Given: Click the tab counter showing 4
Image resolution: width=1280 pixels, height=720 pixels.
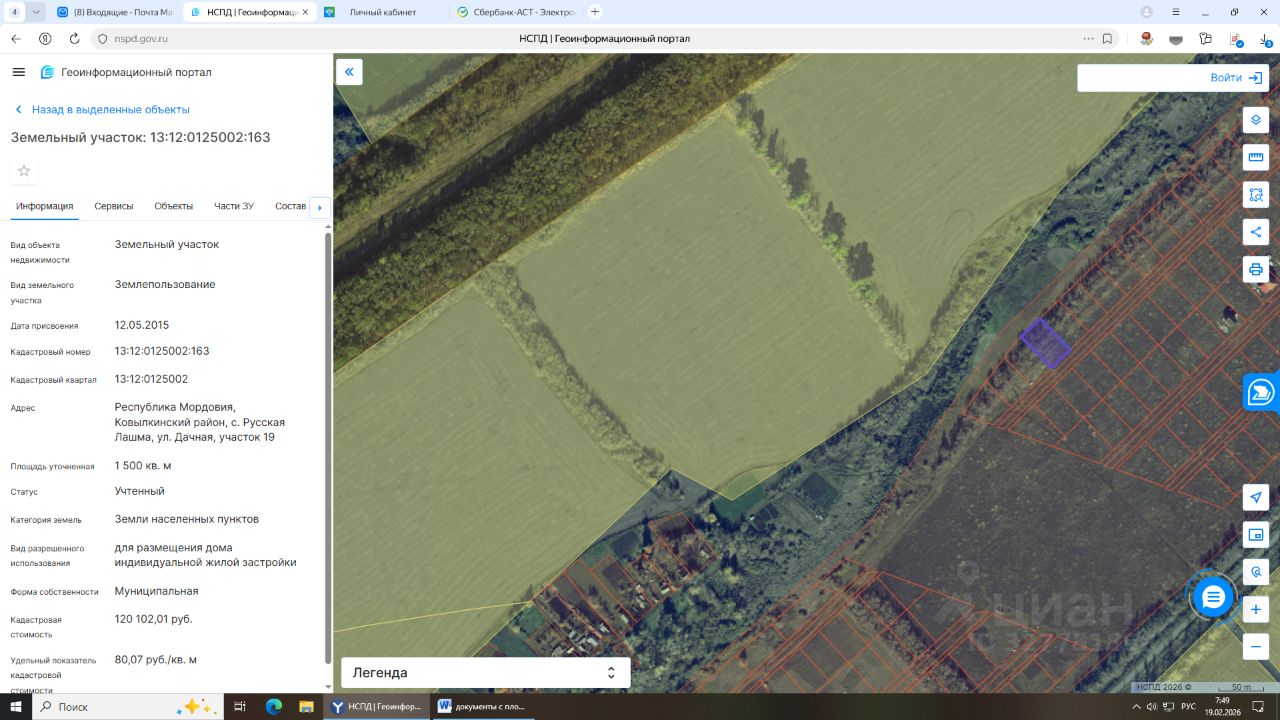Looking at the screenshot, I should pos(14,12).
